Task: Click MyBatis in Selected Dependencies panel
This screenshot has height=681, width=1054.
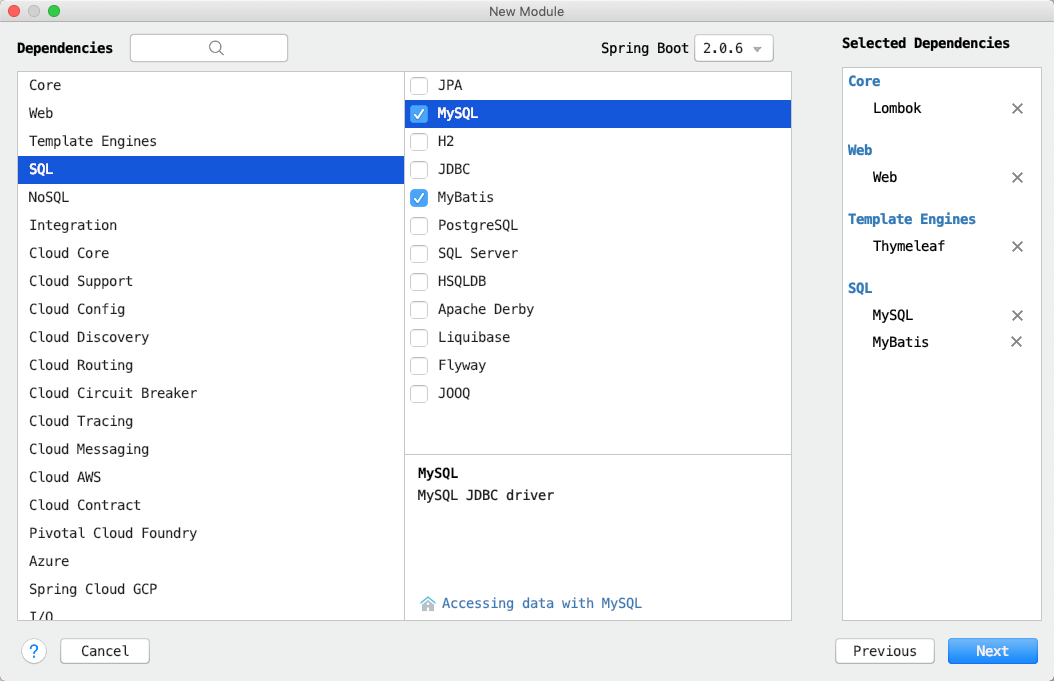Action: coord(900,342)
